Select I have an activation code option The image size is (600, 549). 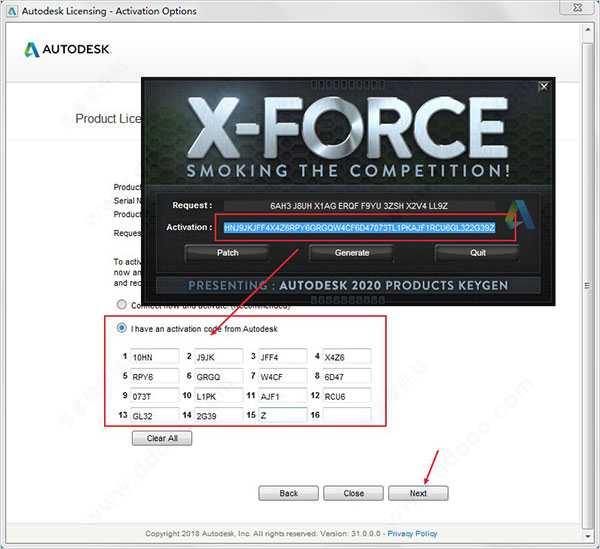click(x=122, y=328)
